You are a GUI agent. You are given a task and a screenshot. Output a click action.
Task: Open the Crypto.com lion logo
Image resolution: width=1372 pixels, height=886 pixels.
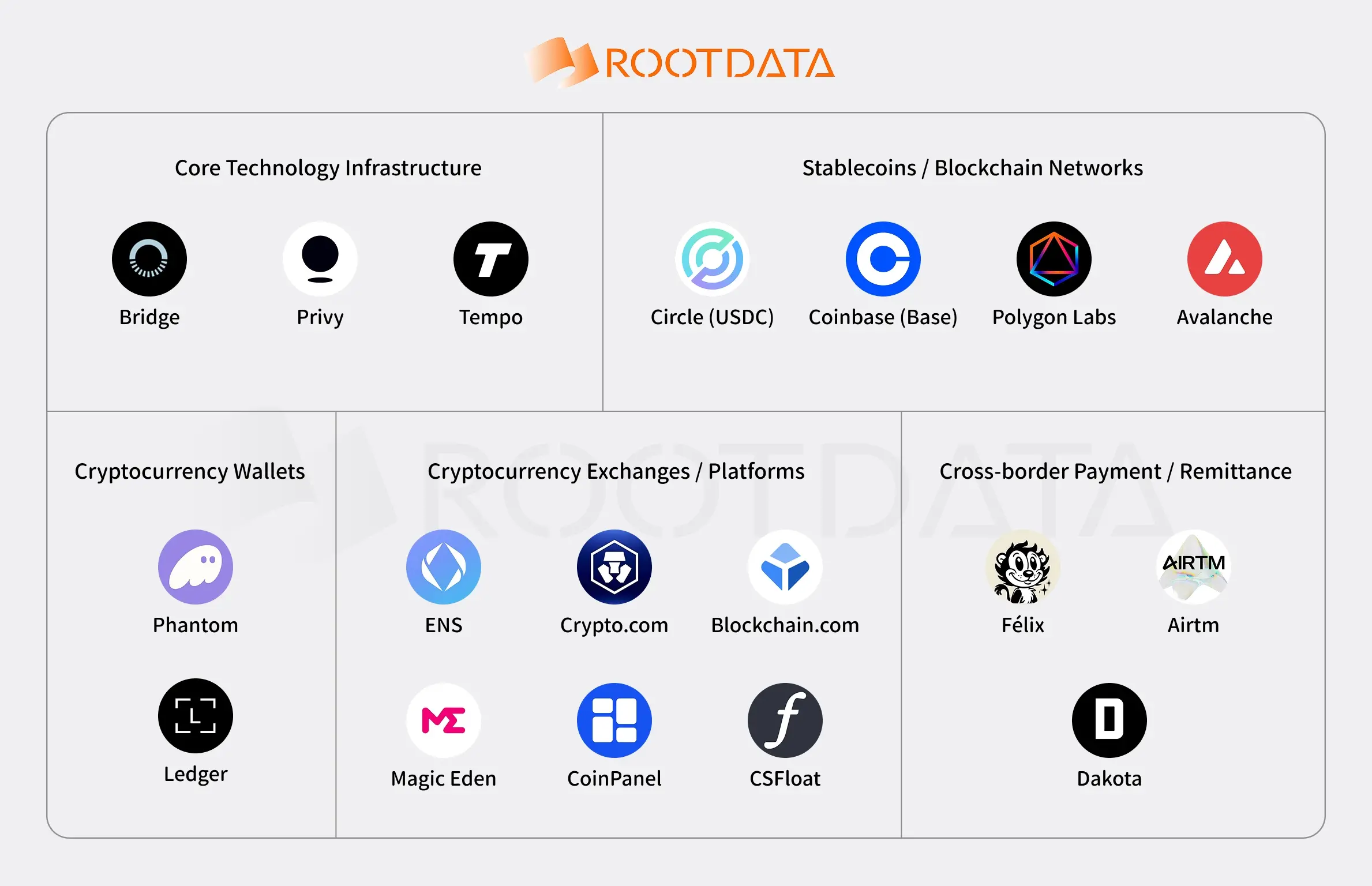pos(614,567)
